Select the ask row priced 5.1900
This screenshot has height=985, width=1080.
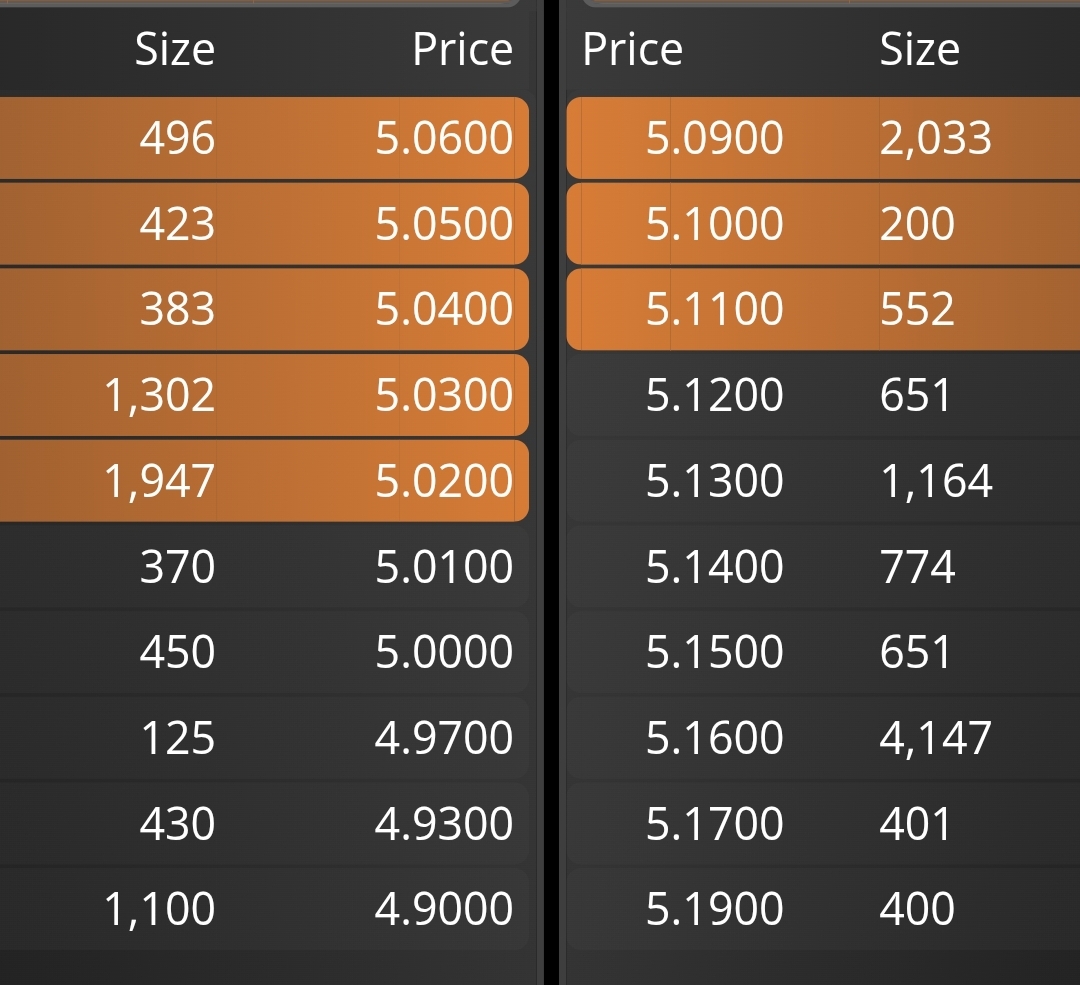tap(823, 909)
